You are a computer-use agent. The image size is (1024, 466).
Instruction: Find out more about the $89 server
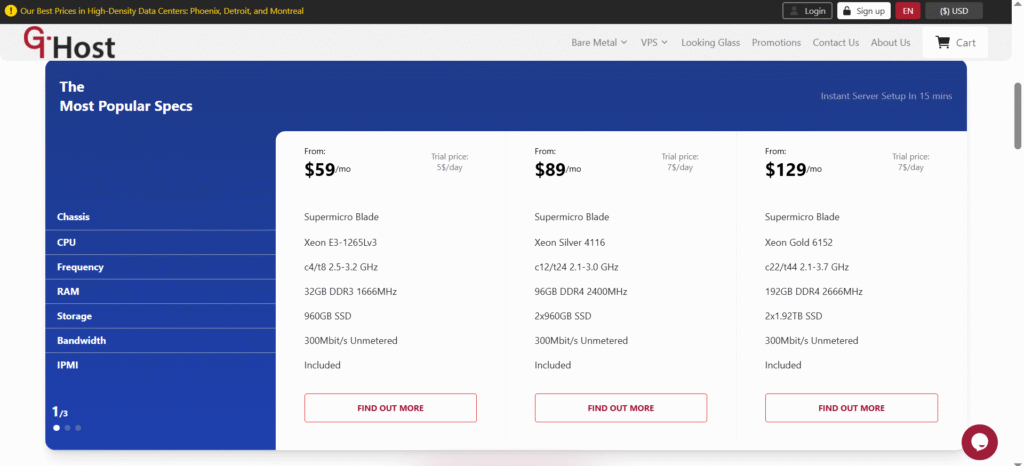(x=620, y=408)
